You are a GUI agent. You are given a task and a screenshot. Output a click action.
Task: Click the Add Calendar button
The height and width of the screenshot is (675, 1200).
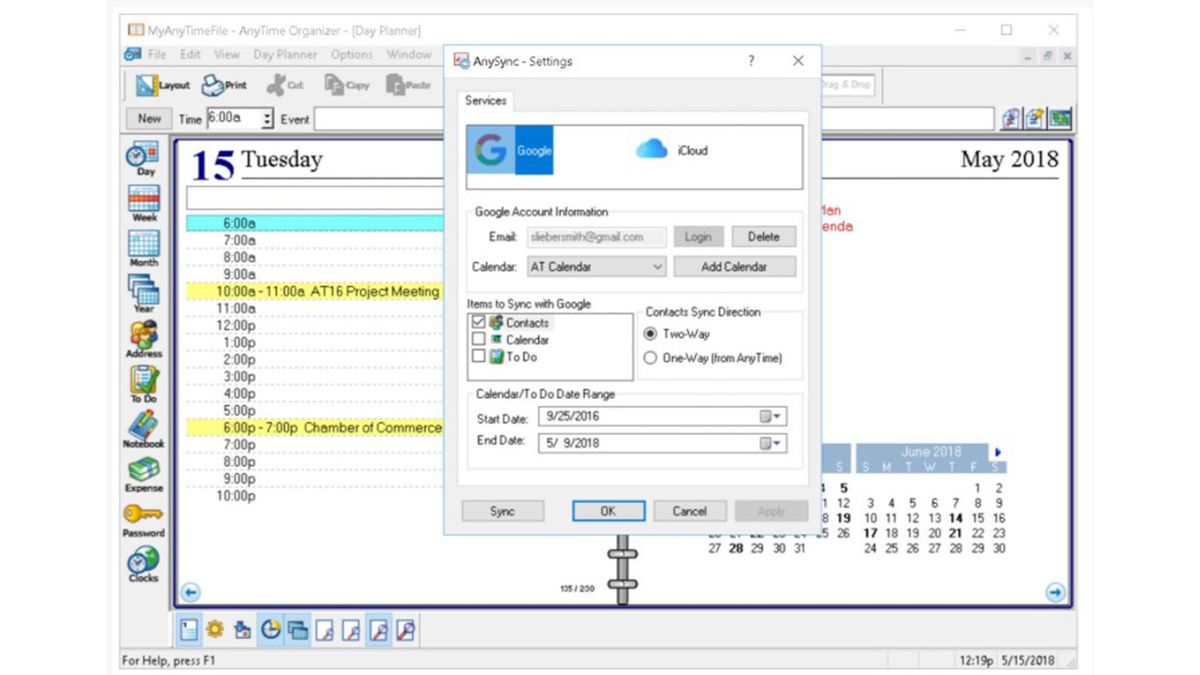click(x=735, y=267)
